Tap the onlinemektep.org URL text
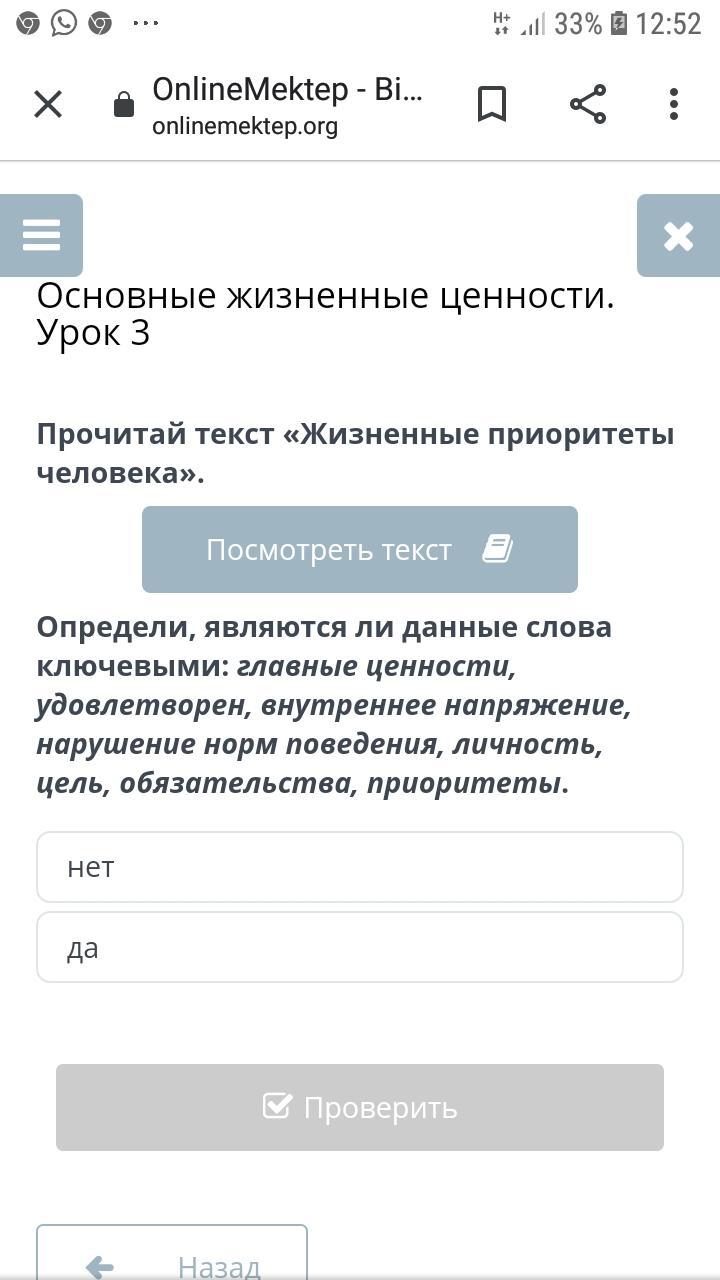This screenshot has height=1280, width=720. 245,127
